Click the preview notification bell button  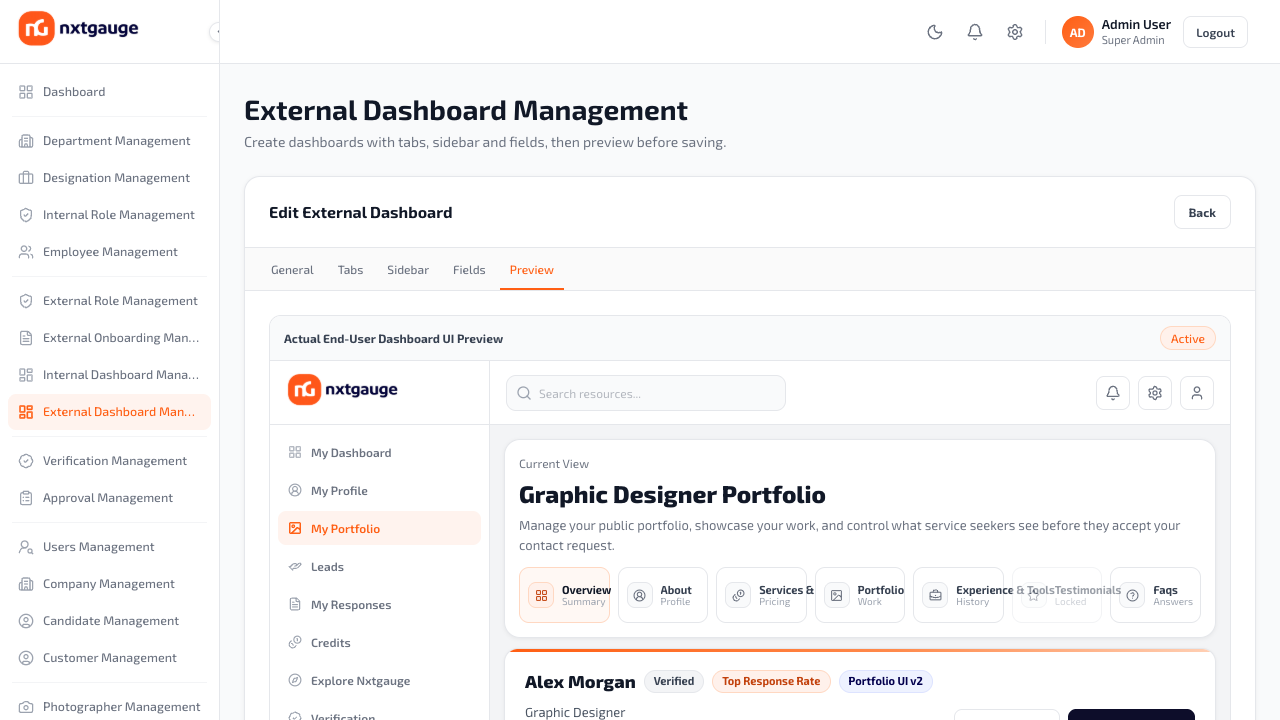(x=1113, y=393)
